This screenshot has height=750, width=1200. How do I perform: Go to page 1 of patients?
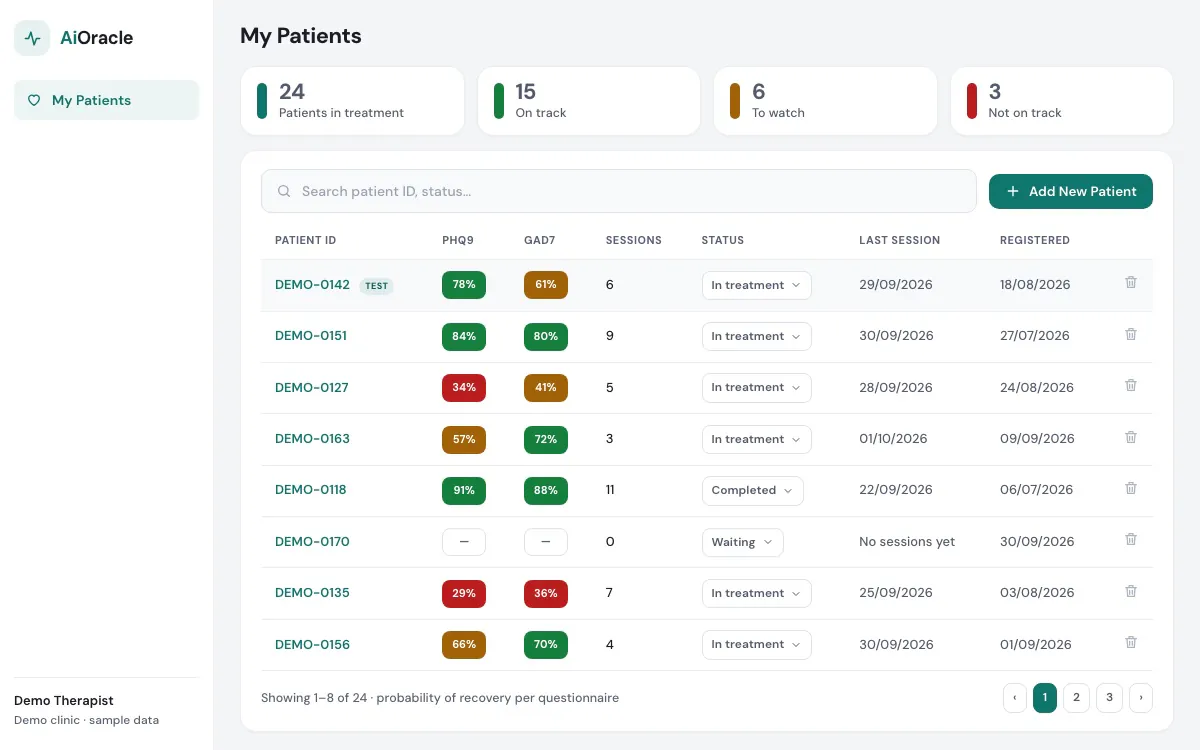pyautogui.click(x=1045, y=698)
